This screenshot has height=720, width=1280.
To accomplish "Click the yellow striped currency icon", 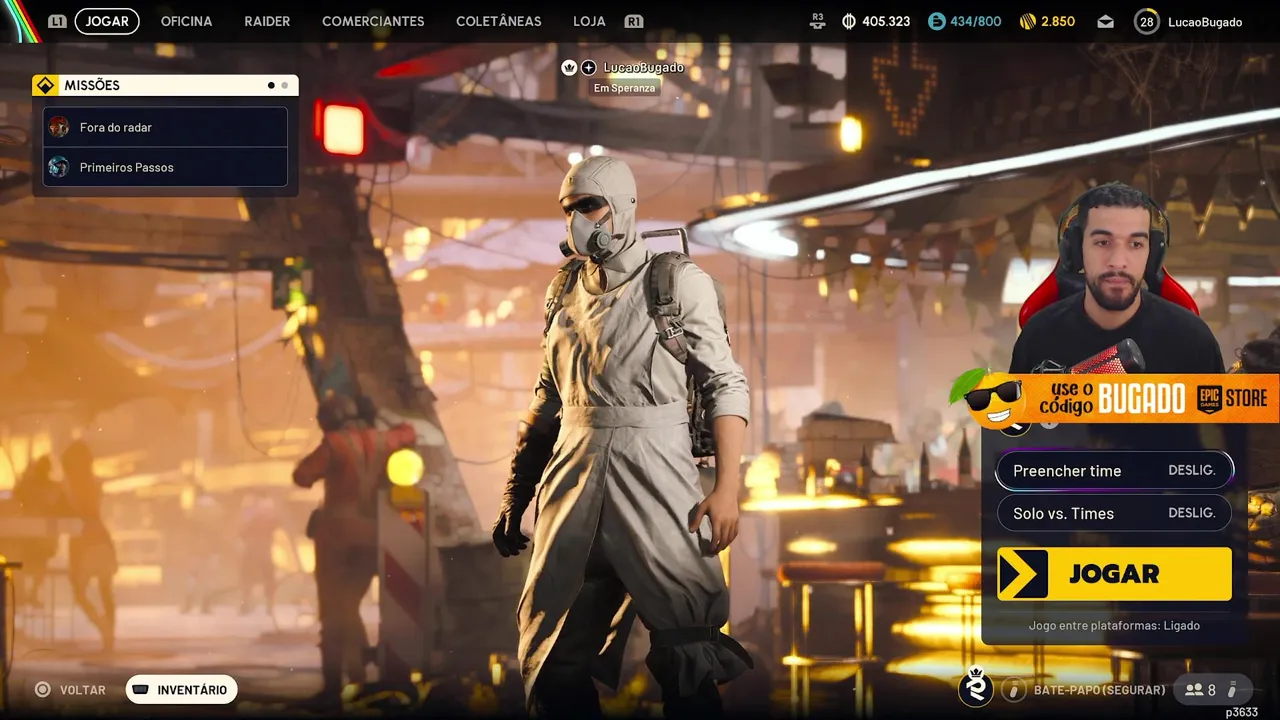I will coord(1028,21).
